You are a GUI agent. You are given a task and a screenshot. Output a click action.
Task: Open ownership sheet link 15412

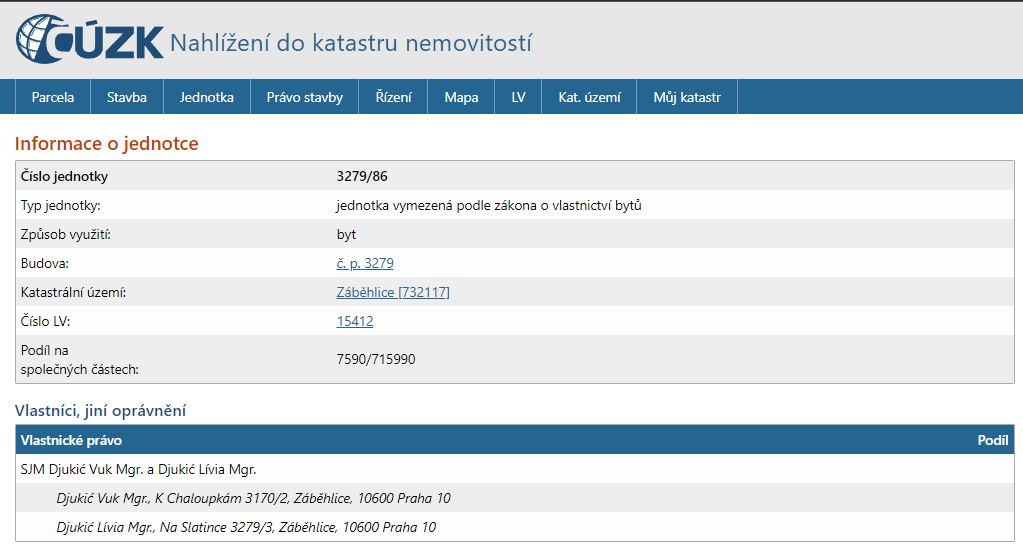tap(355, 322)
